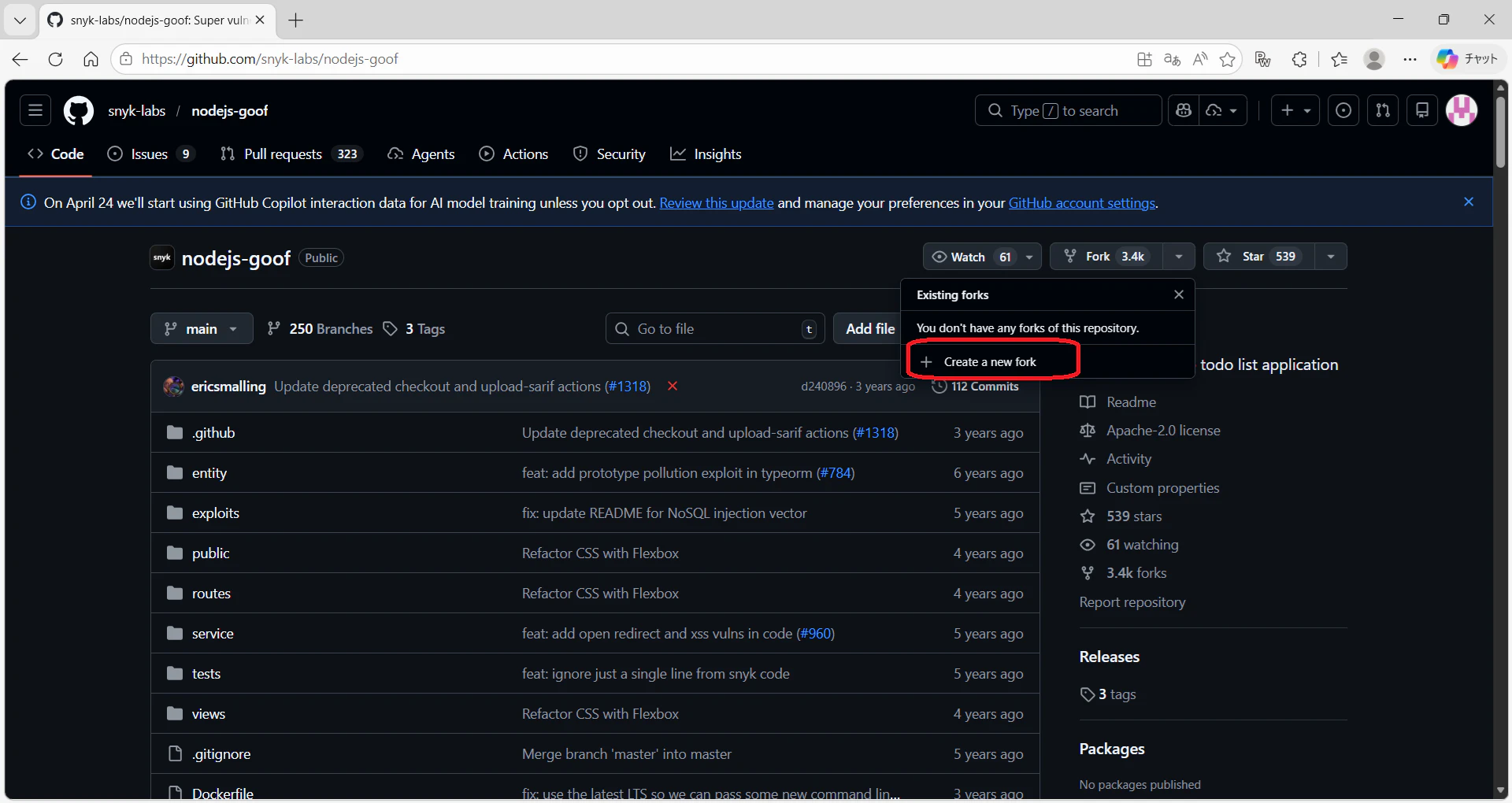Switch to the Code tab

click(56, 154)
